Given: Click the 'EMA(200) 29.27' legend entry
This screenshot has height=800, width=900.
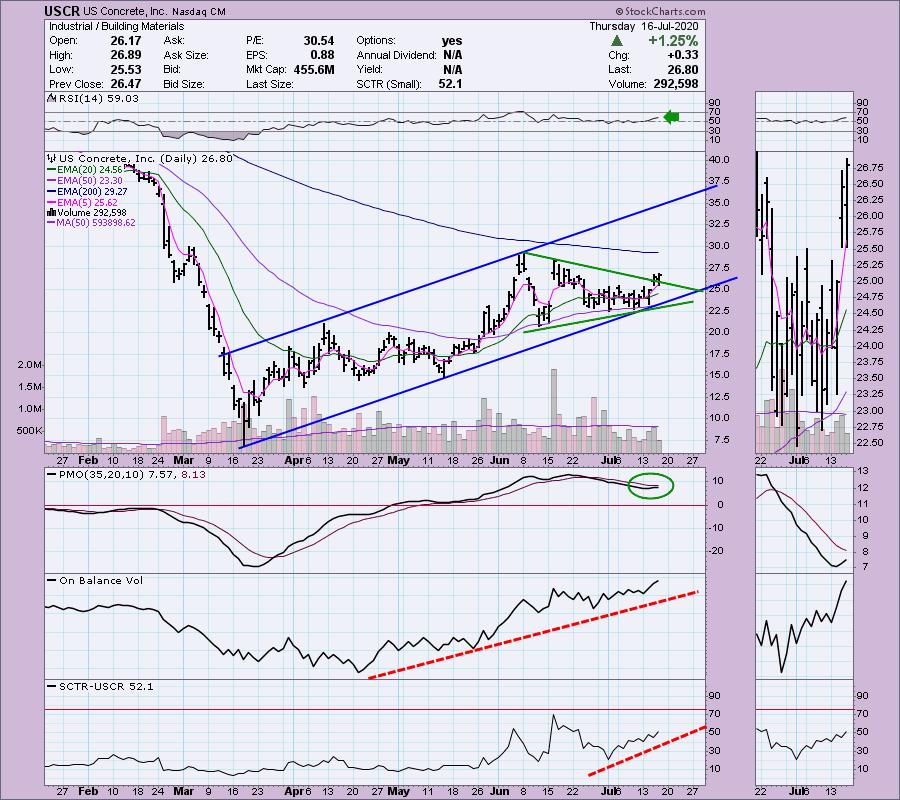Looking at the screenshot, I should coord(92,192).
